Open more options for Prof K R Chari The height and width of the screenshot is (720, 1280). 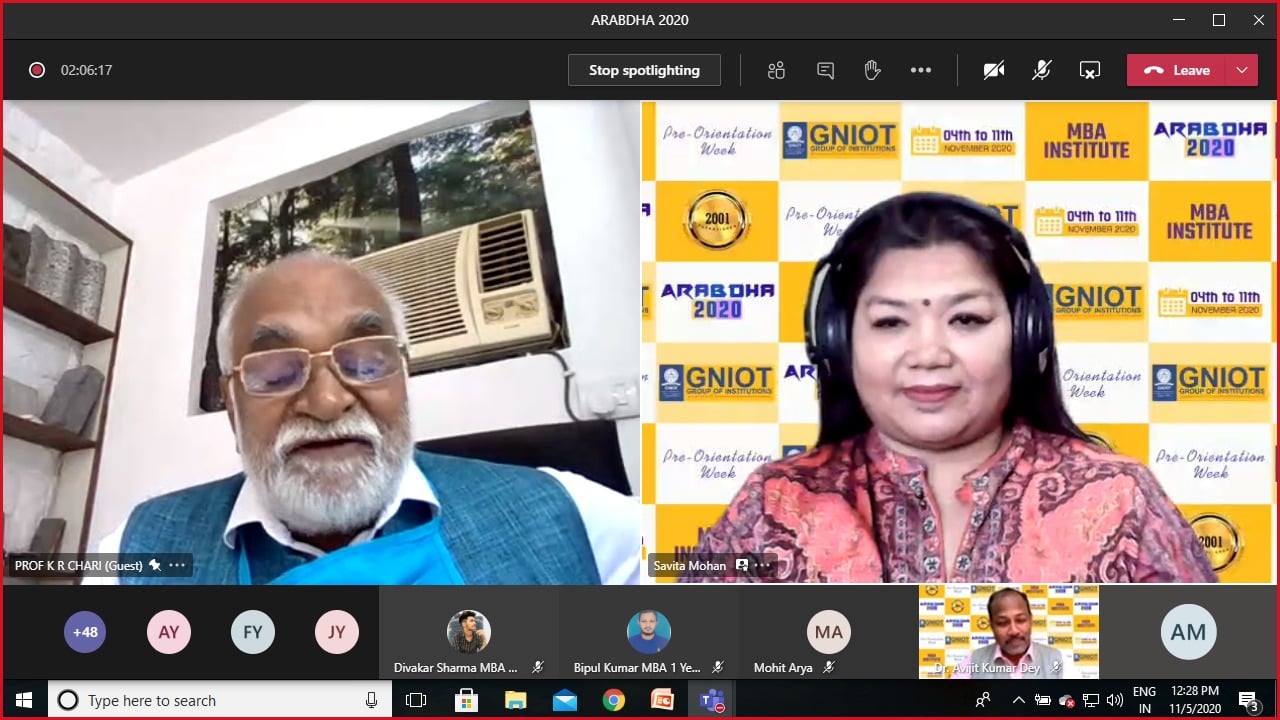click(177, 565)
